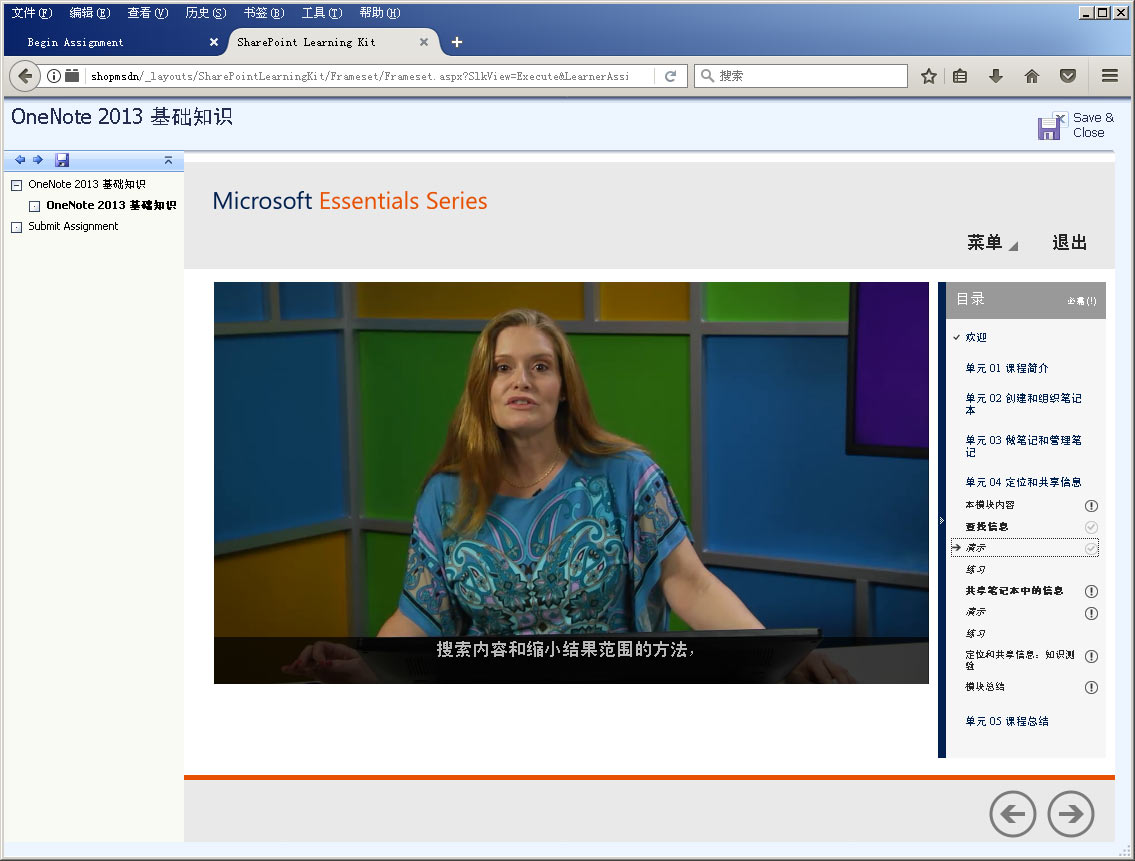Go to previous item in navigation pane
Image resolution: width=1135 pixels, height=861 pixels.
(20, 160)
